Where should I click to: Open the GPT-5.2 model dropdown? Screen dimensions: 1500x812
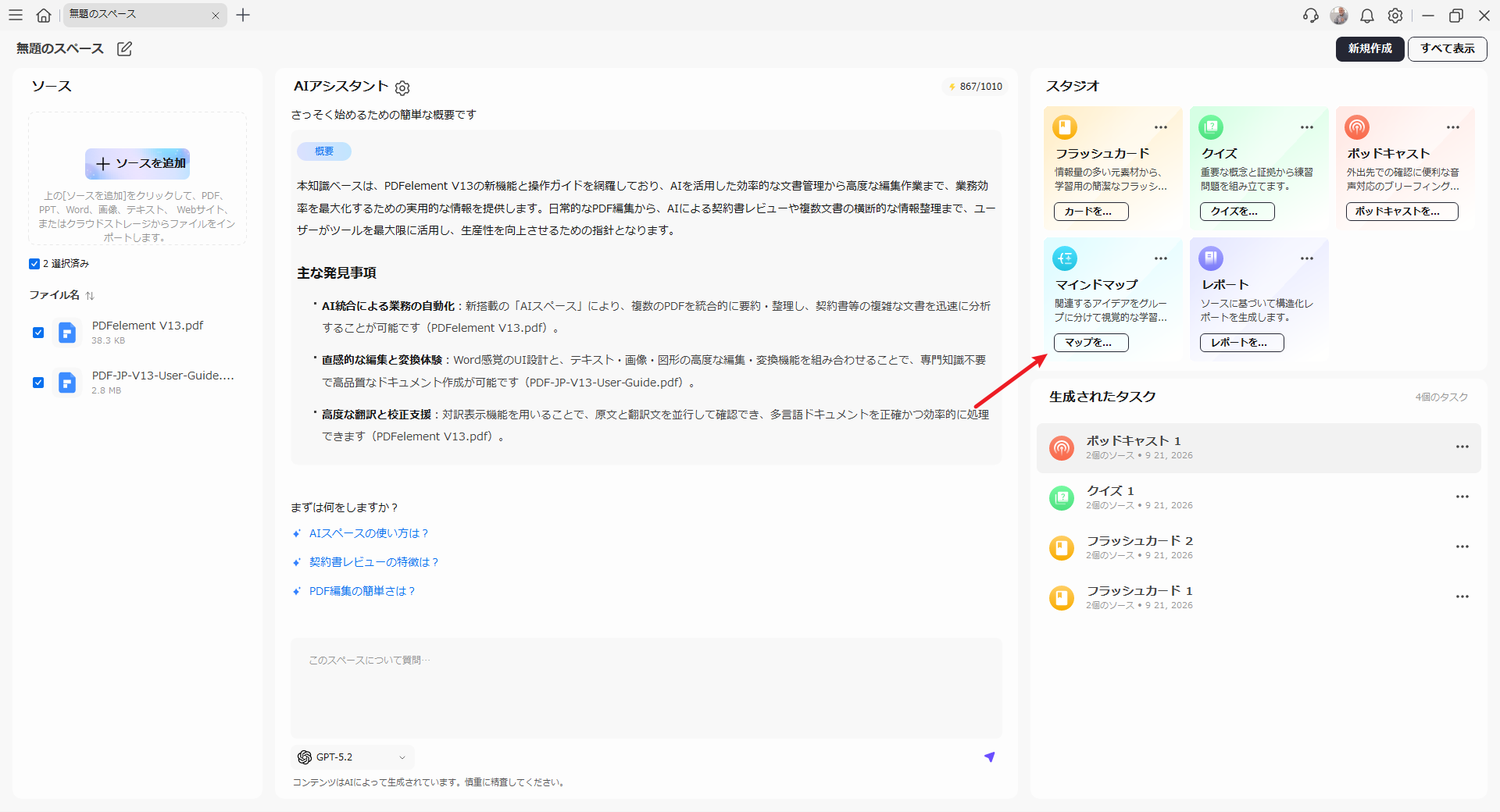(352, 757)
